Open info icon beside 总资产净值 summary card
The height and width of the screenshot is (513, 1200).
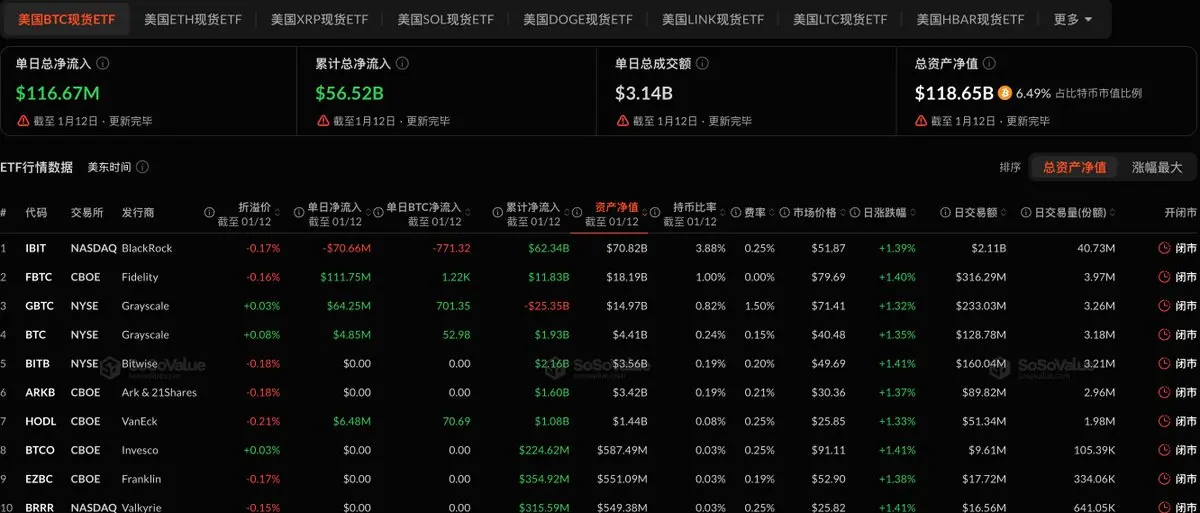(989, 63)
